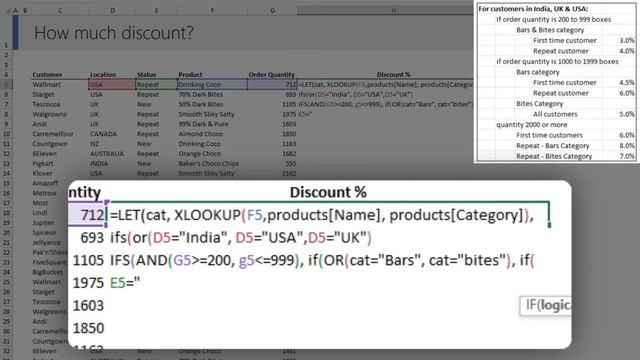Select column F header
This screenshot has height=360, width=640.
[x=212, y=11]
